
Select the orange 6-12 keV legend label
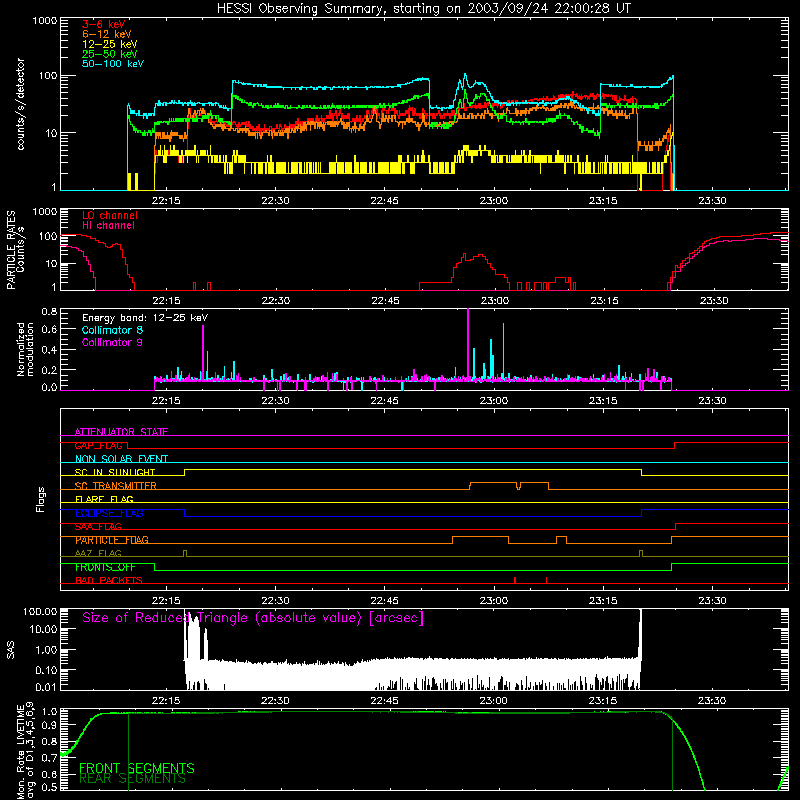pos(106,34)
